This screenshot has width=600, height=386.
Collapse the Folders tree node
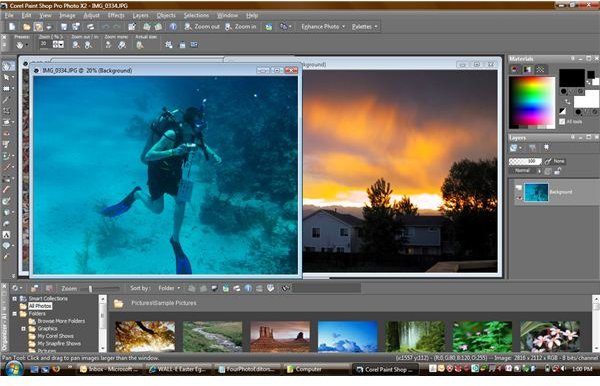[14, 314]
